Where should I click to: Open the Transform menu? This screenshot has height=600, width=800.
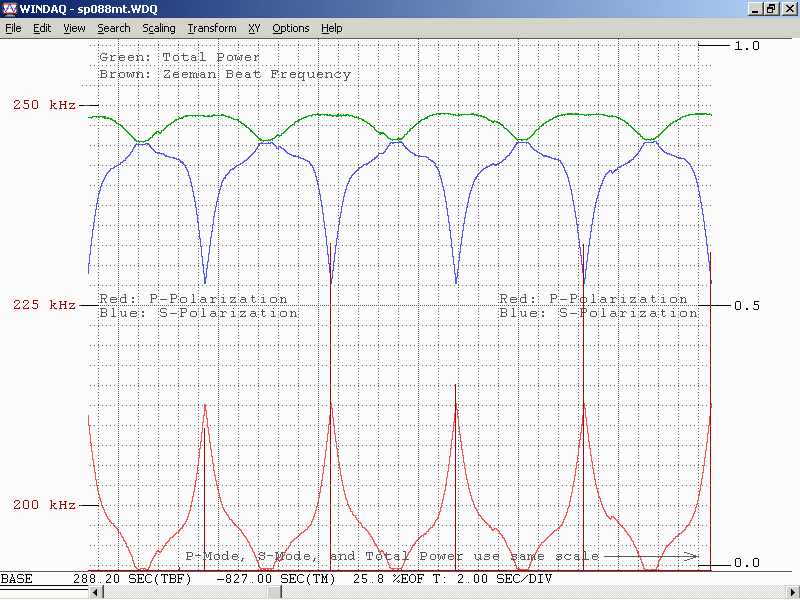212,28
